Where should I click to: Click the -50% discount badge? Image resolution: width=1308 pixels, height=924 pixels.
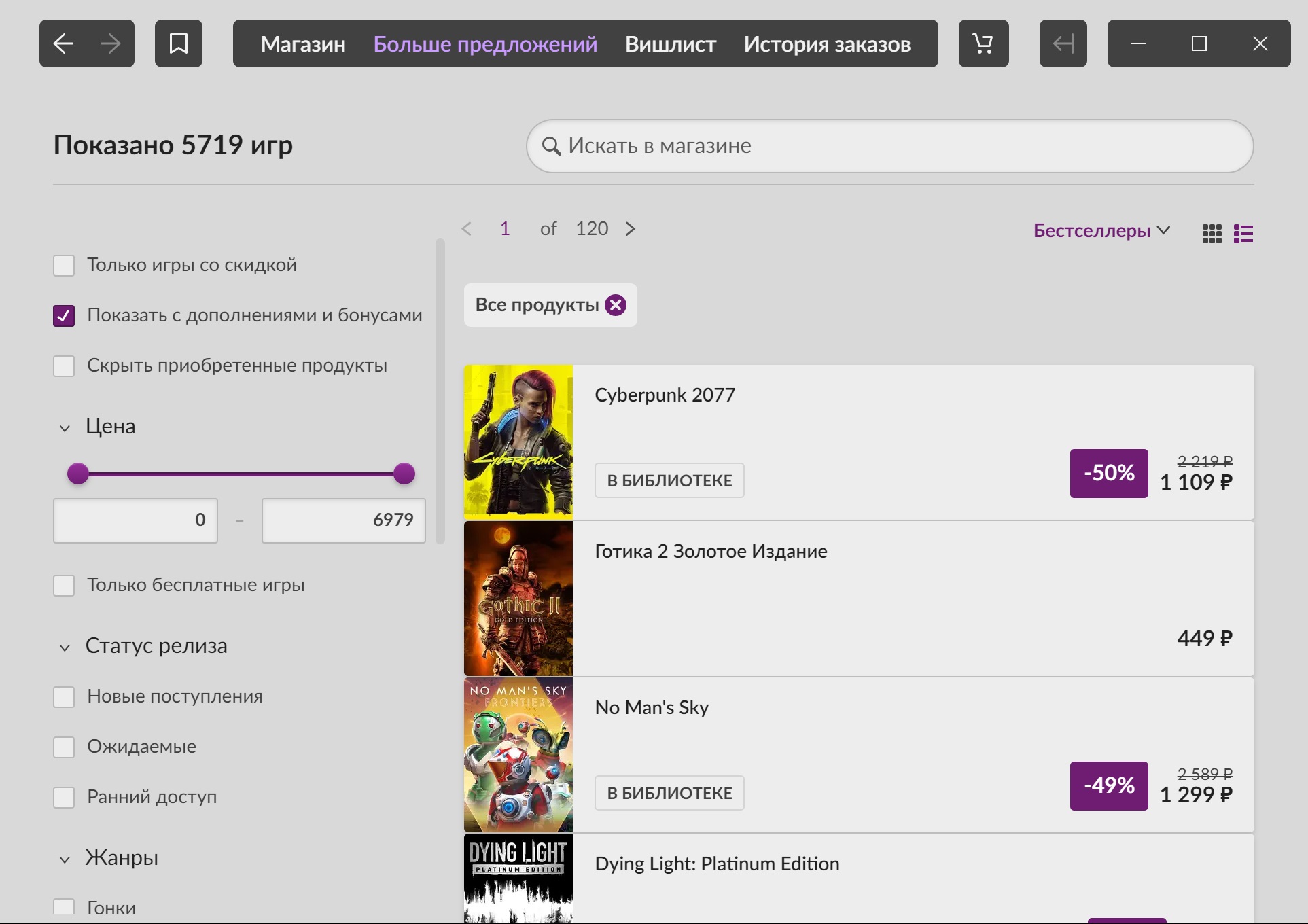point(1109,474)
